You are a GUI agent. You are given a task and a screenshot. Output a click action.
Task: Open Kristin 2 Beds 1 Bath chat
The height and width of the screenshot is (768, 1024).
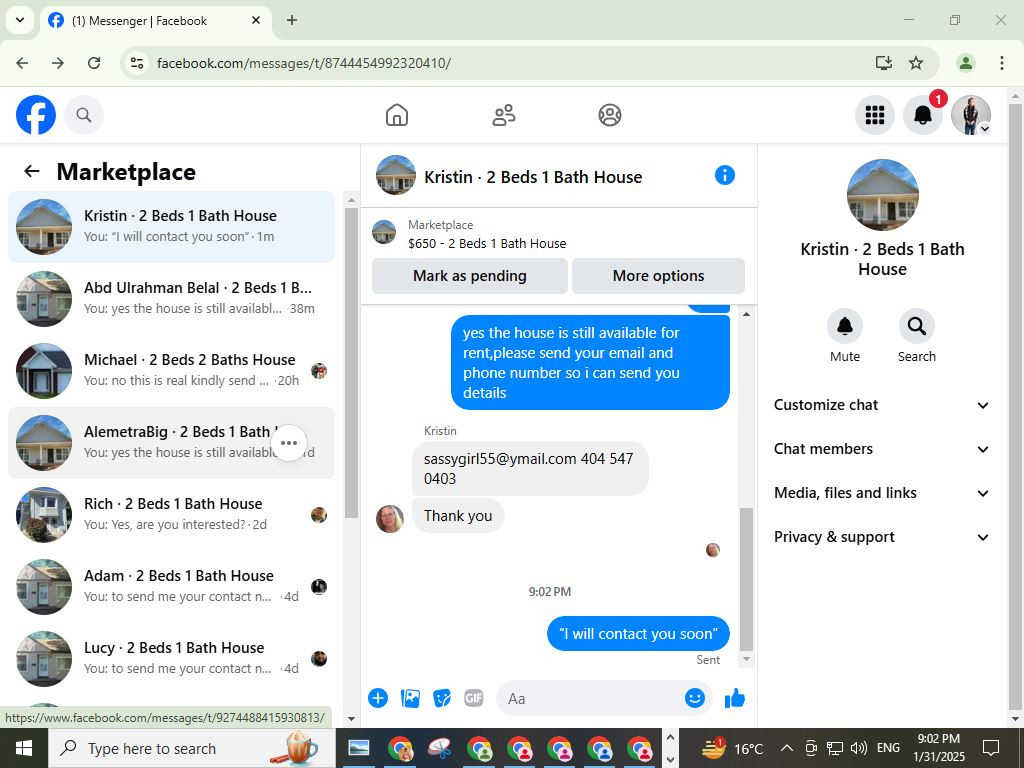[x=171, y=227]
